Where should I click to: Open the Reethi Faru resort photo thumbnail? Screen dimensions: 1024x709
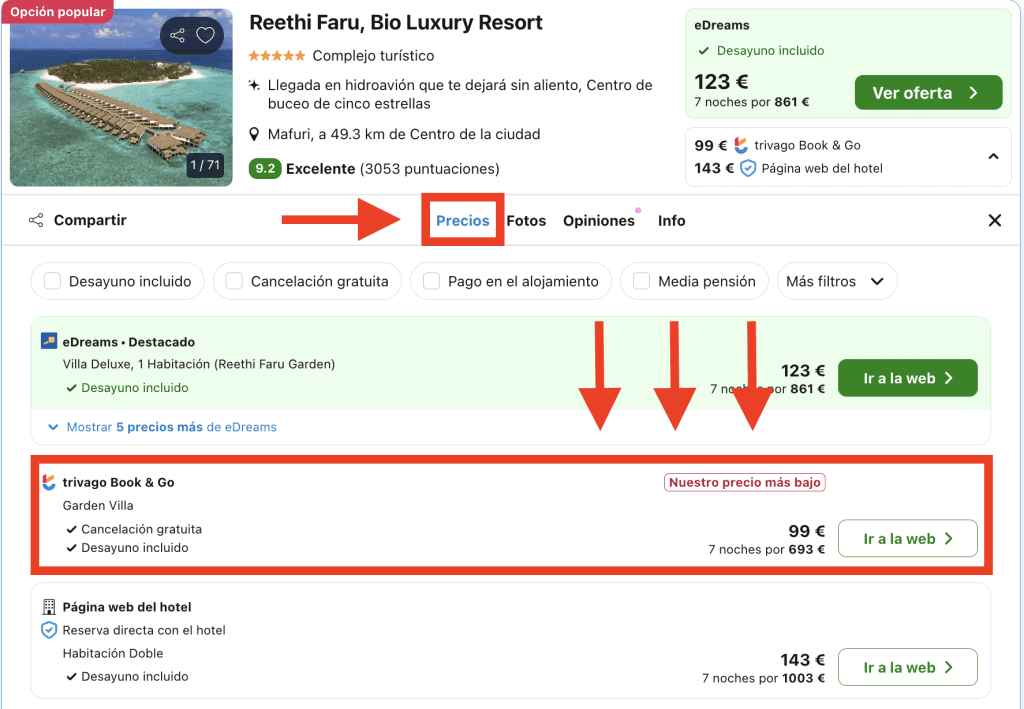[120, 100]
